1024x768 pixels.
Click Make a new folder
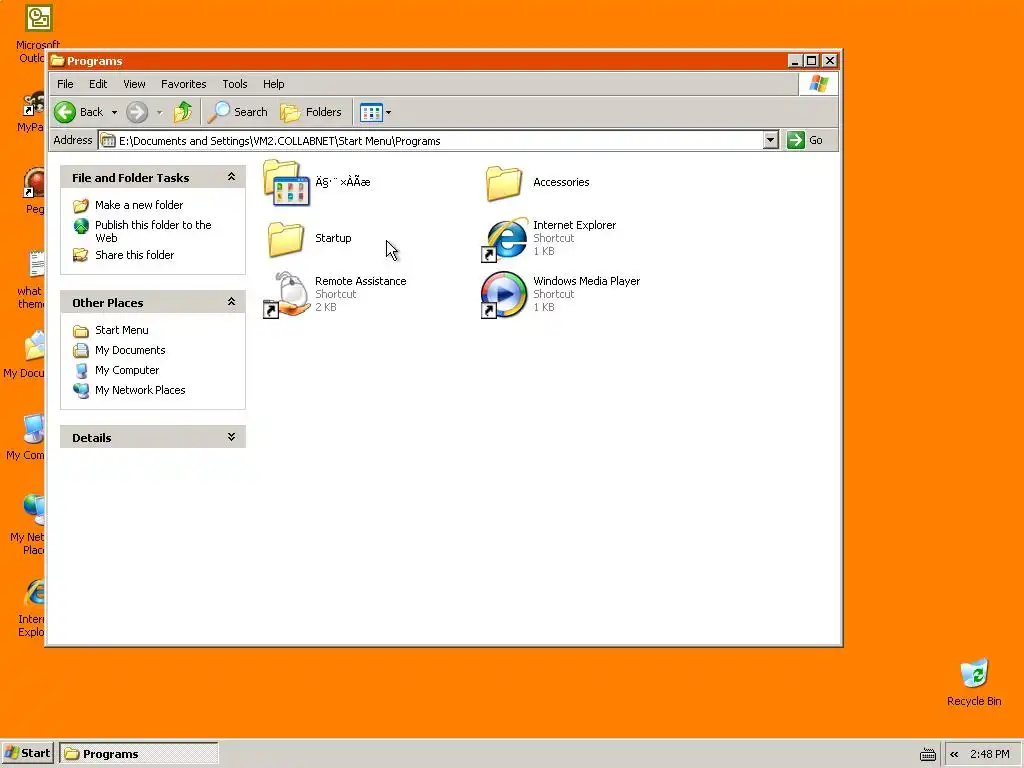point(139,205)
